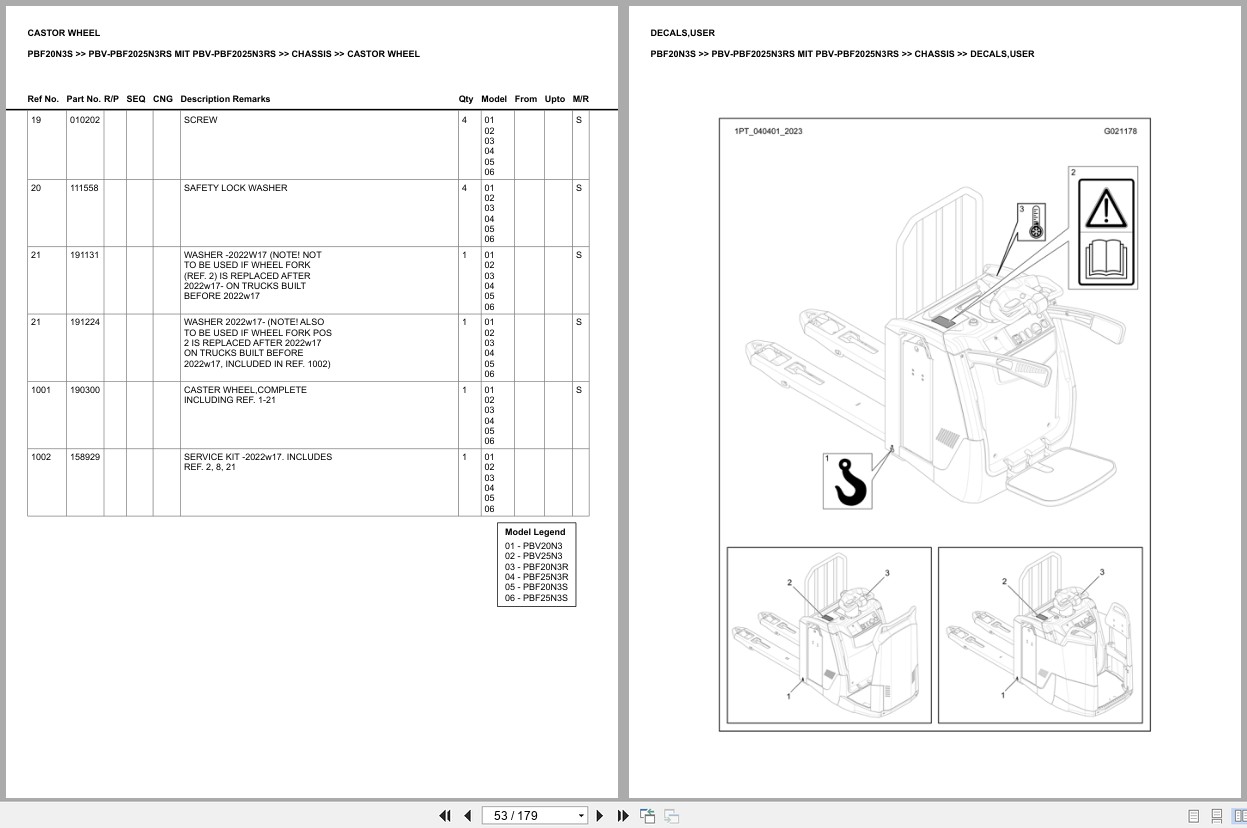Click the warning triangle decal
1247x828 pixels.
click(x=1107, y=207)
